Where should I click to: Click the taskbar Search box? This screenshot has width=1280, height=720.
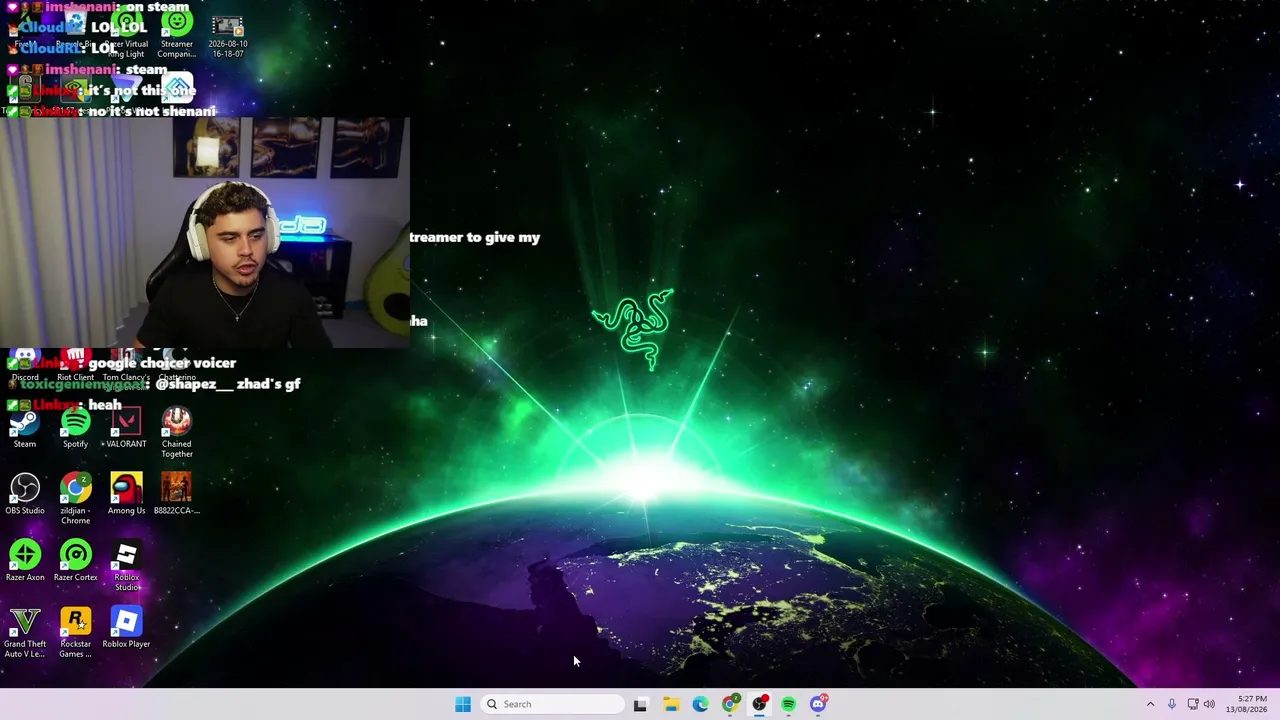click(x=552, y=704)
